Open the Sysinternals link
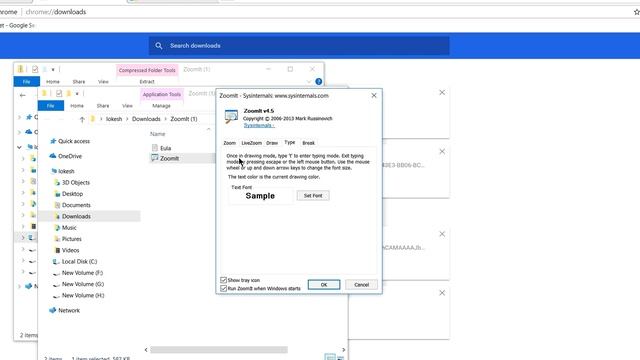This screenshot has width=640, height=360. (259, 125)
